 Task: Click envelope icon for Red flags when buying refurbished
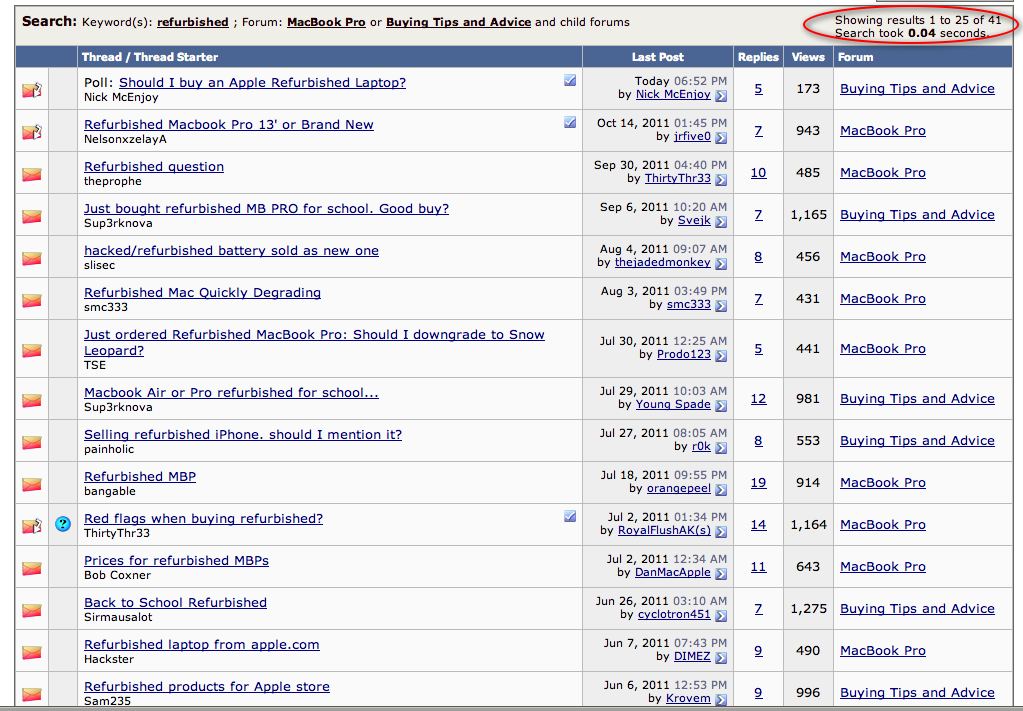coord(32,525)
